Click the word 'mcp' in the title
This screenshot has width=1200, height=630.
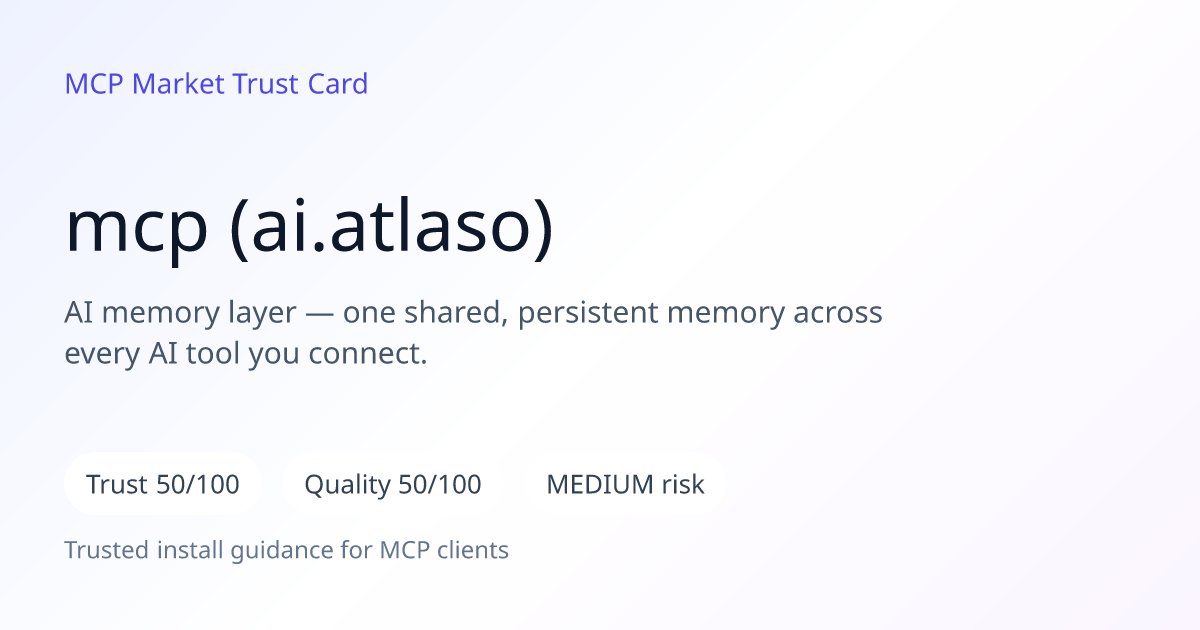pos(137,236)
